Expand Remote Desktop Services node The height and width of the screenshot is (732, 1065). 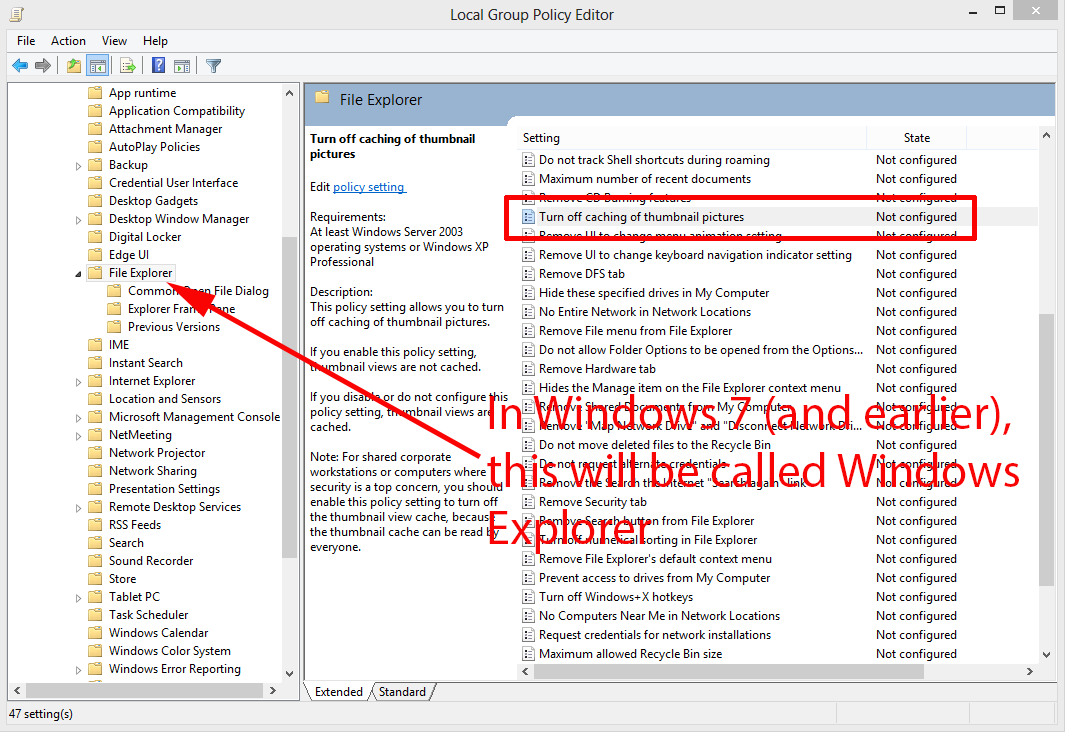pos(78,508)
